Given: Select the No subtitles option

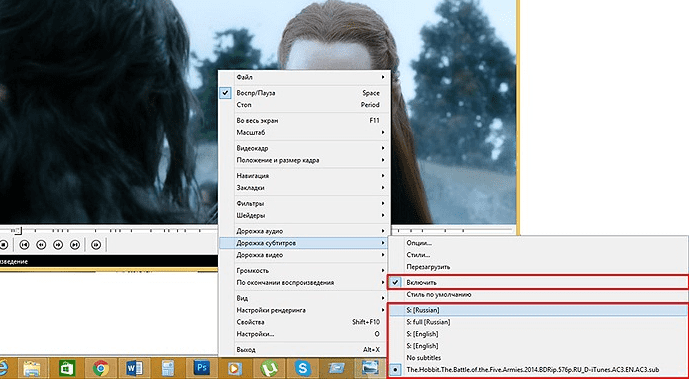Looking at the screenshot, I should [x=538, y=358].
